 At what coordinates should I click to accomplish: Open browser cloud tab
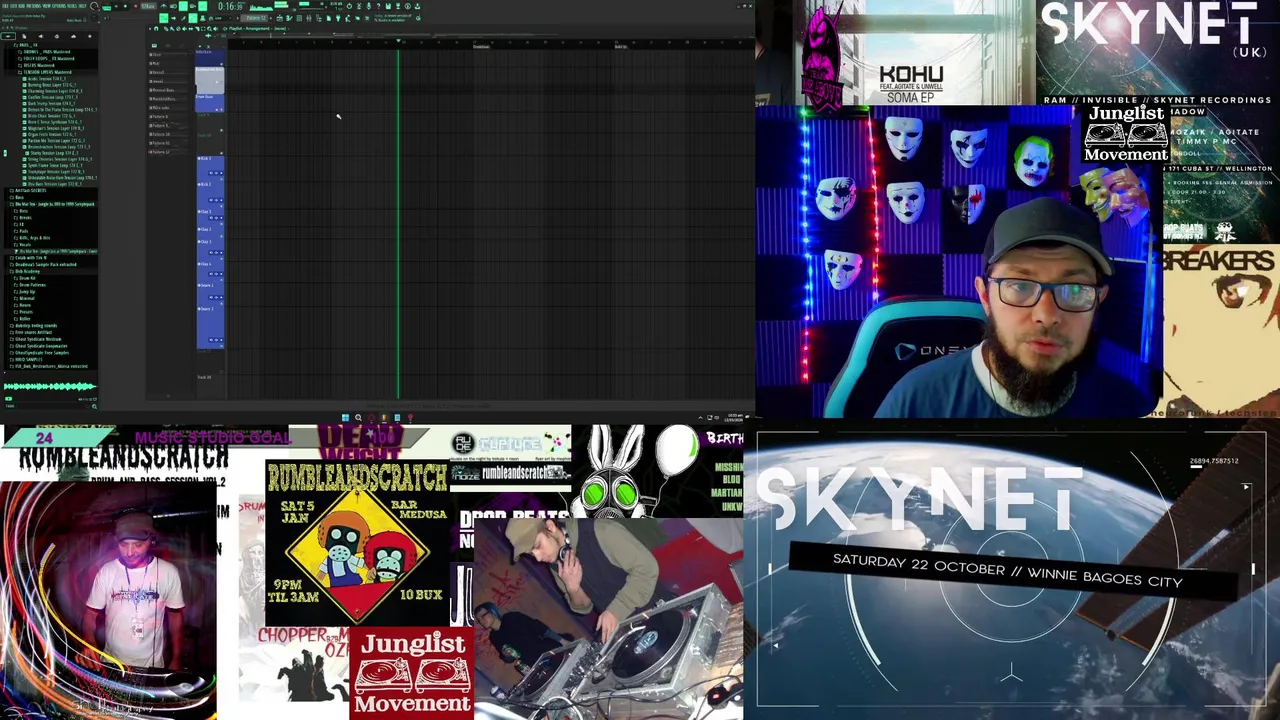coord(73,36)
